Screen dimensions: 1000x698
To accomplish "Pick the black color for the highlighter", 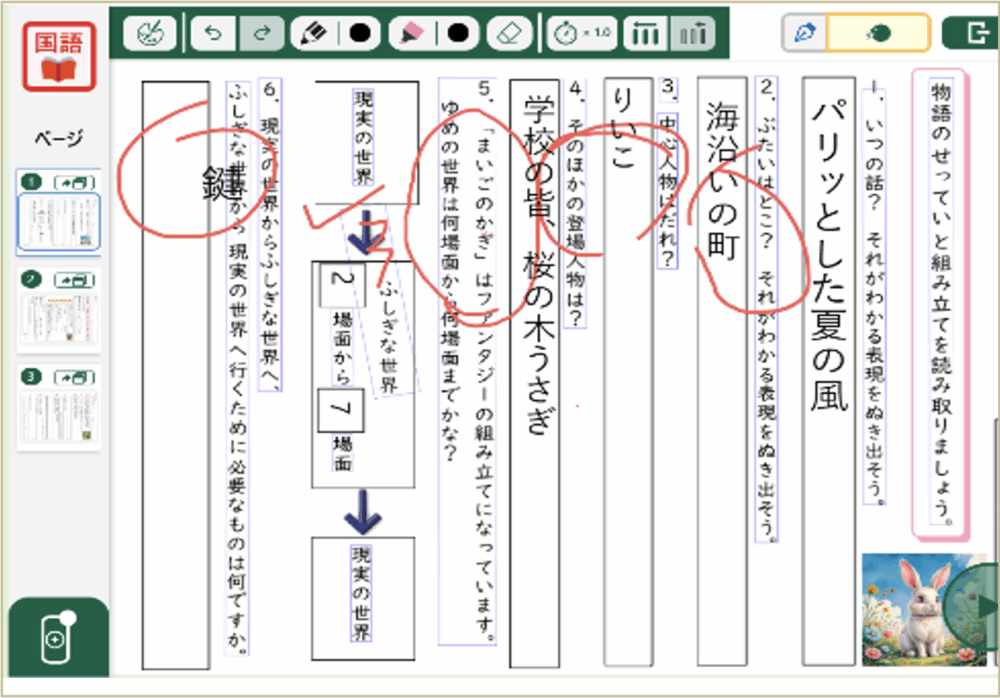I will (x=458, y=33).
